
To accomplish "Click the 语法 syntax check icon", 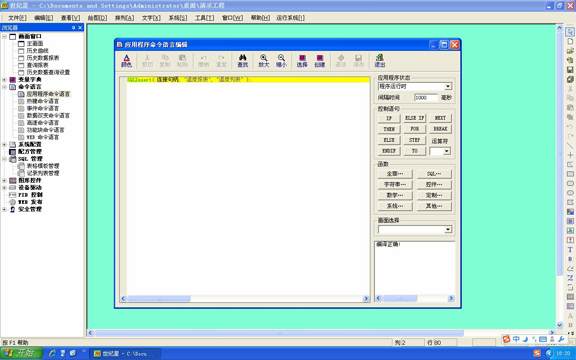I will click(x=341, y=61).
